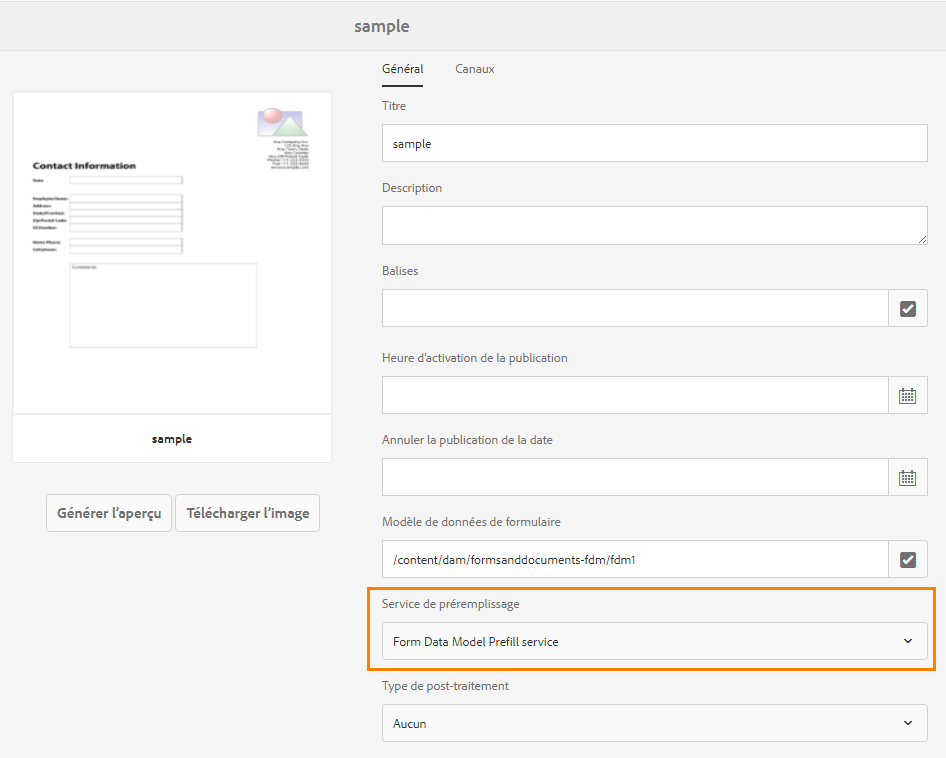
Task: Click the sample caption under the thumbnail
Action: [x=172, y=439]
